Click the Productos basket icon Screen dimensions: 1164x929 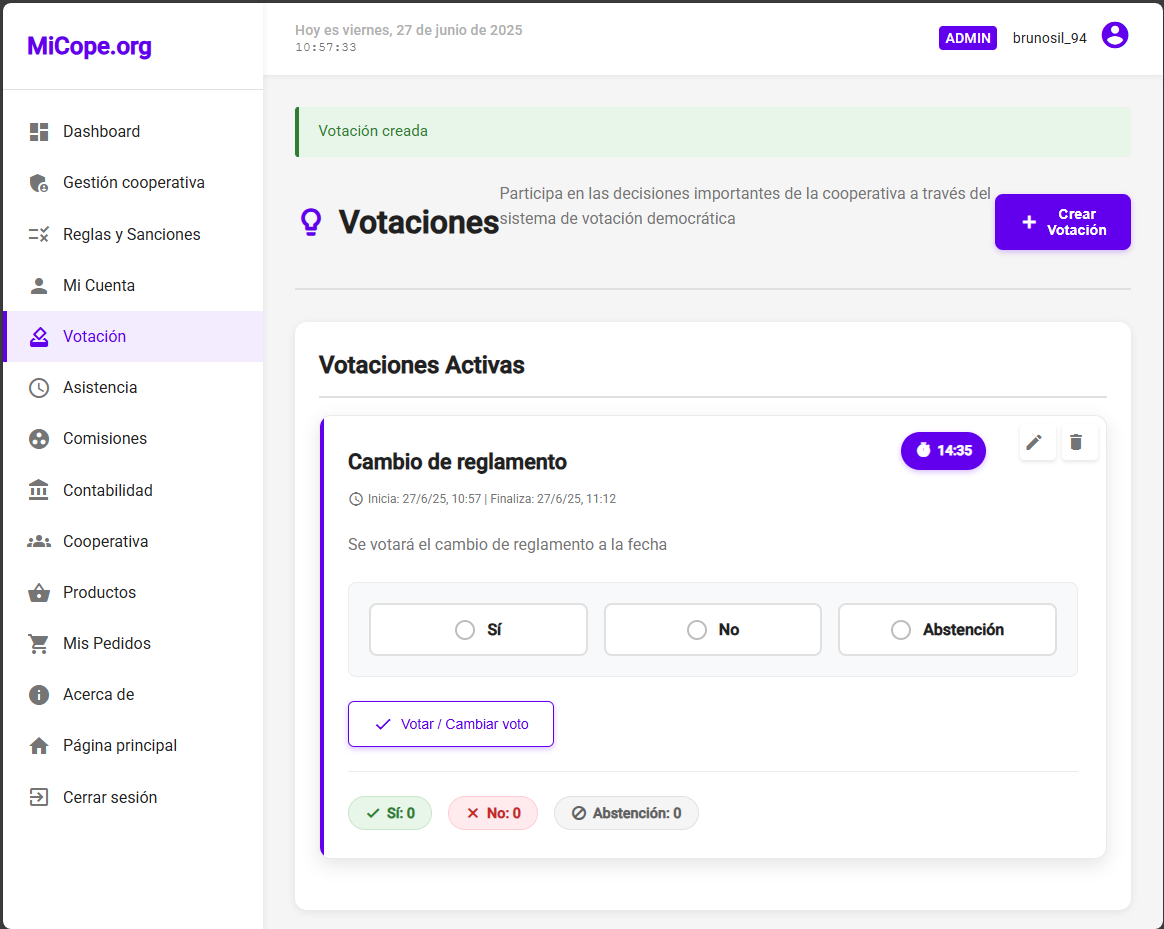pyautogui.click(x=39, y=593)
